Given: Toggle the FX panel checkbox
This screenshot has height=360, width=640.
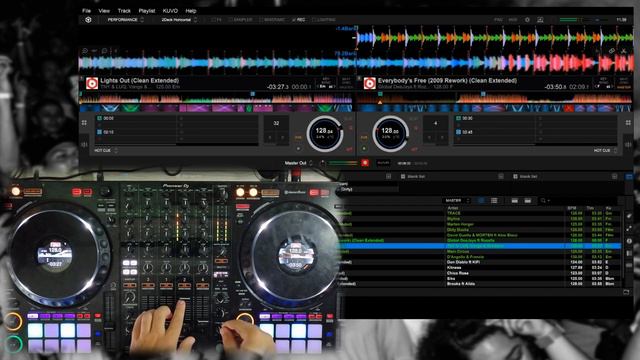Looking at the screenshot, I should pyautogui.click(x=217, y=20).
